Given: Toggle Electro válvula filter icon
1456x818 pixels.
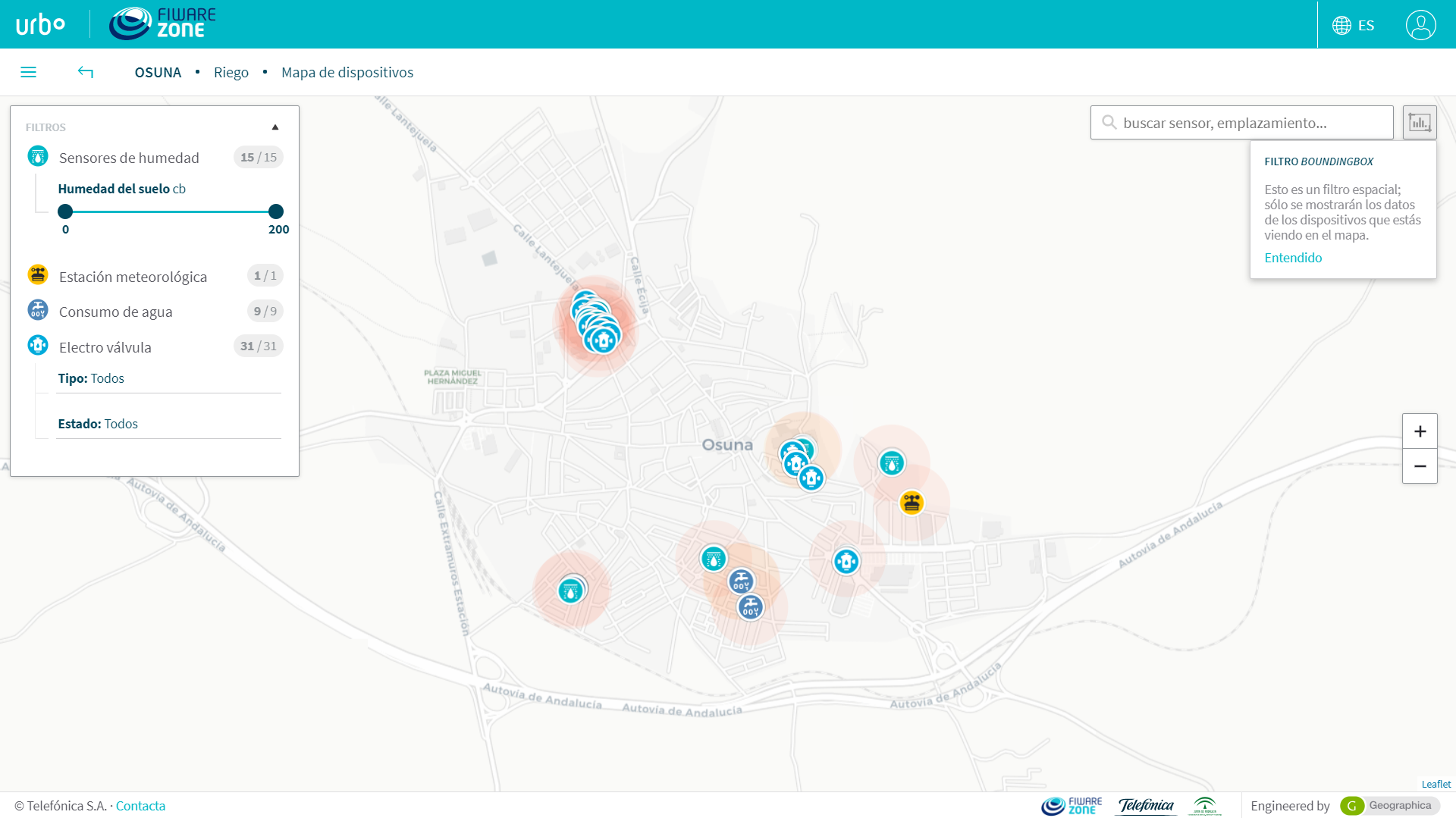Looking at the screenshot, I should pos(38,346).
